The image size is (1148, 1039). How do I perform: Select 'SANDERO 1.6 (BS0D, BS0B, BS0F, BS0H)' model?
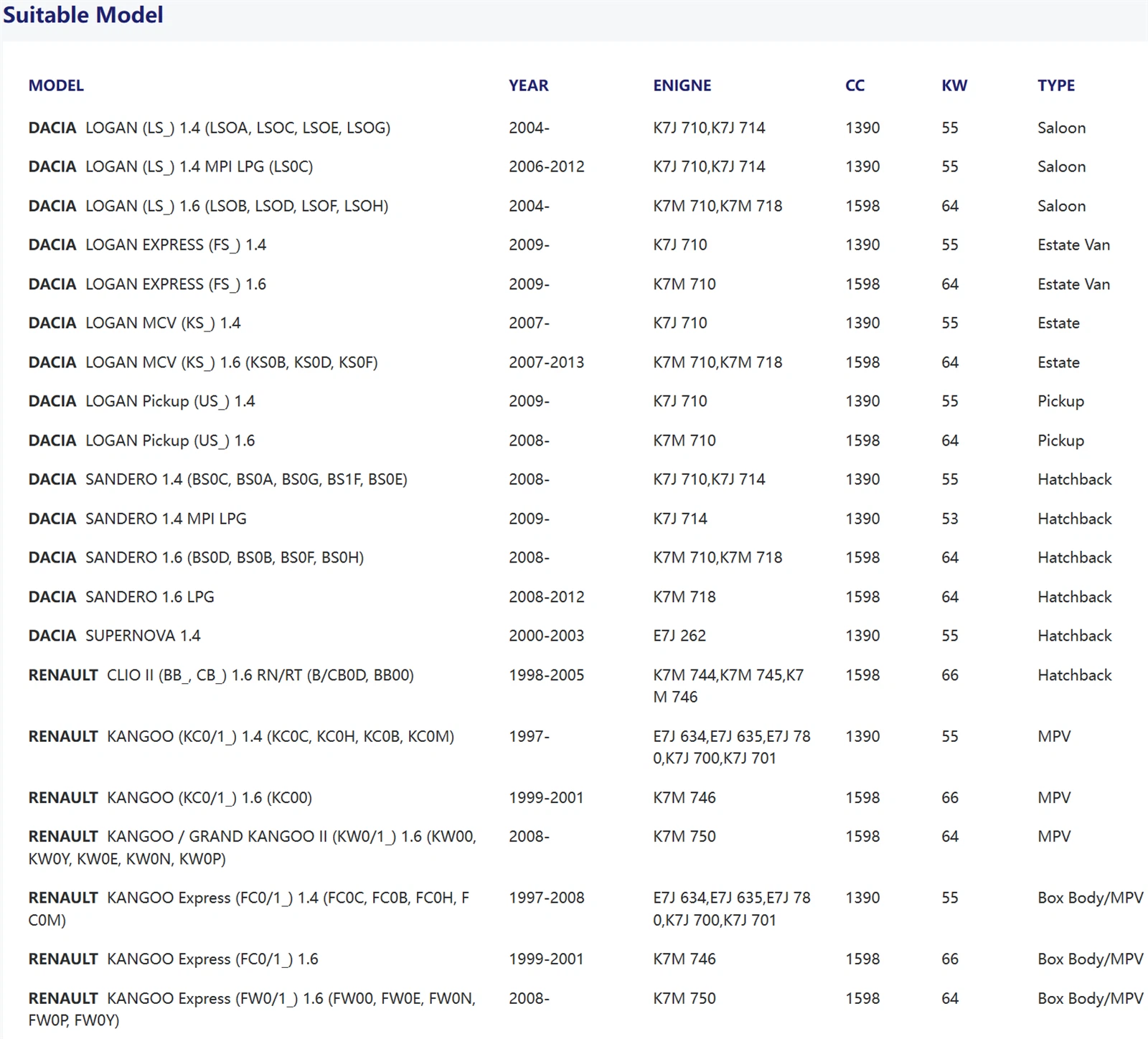click(x=196, y=558)
